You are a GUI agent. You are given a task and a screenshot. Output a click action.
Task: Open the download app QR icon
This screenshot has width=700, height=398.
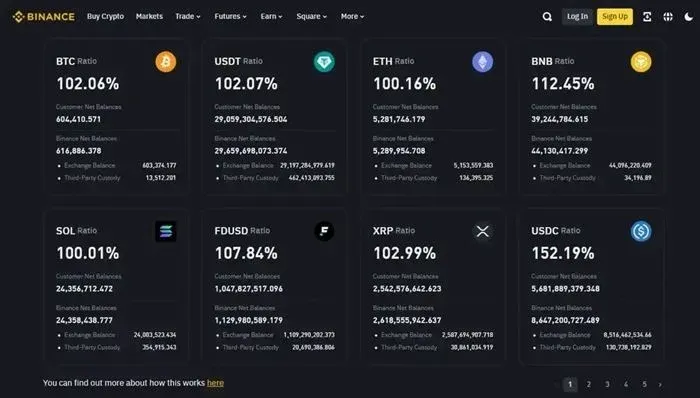pyautogui.click(x=647, y=17)
